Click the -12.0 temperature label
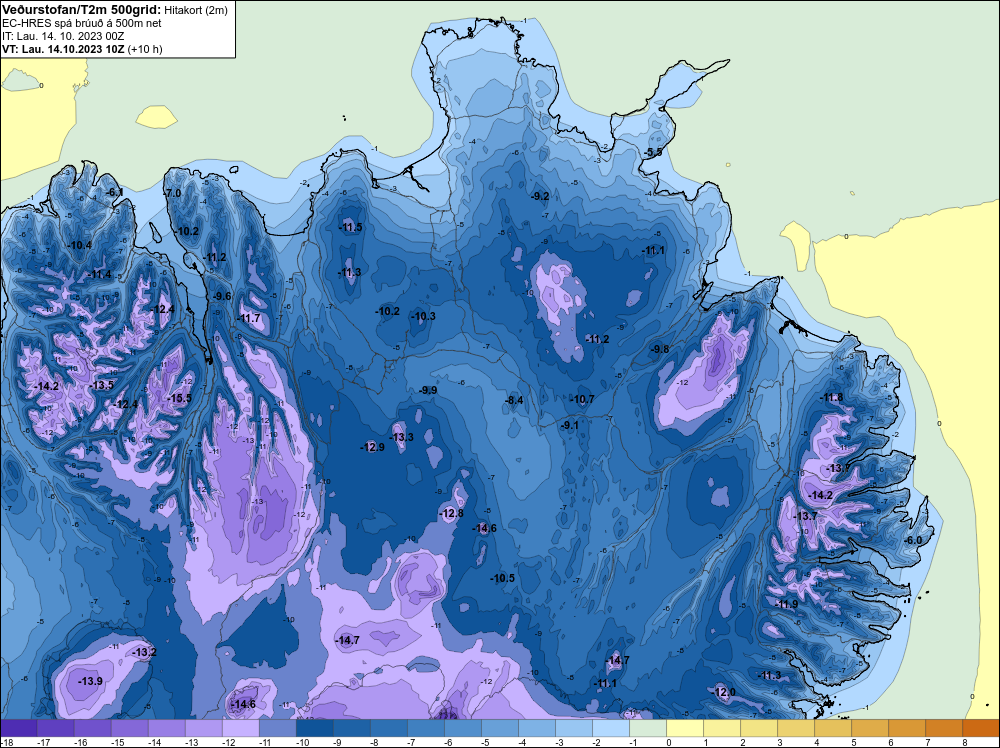 coord(723,692)
